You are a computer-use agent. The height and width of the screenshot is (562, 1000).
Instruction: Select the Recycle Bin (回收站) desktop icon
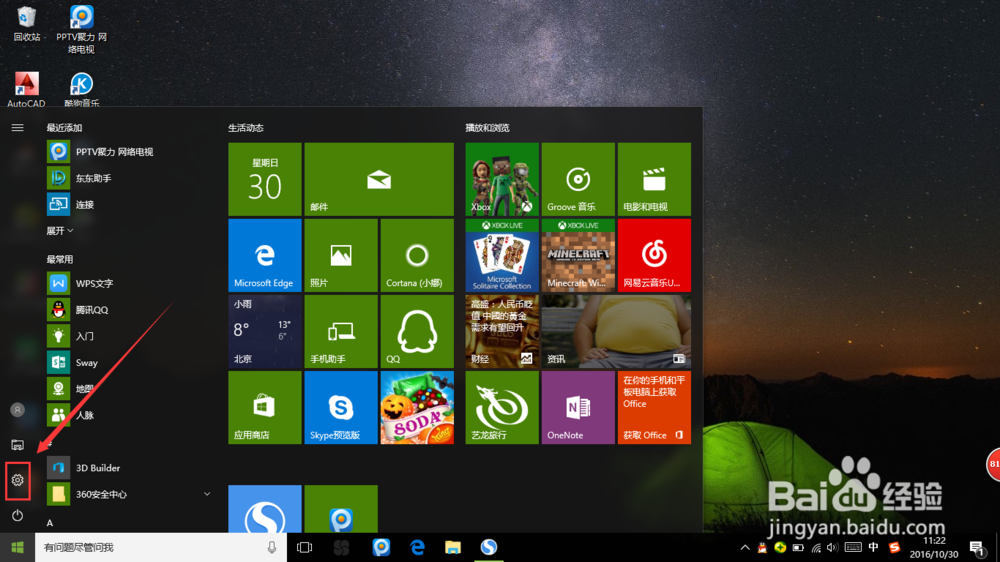tap(27, 24)
